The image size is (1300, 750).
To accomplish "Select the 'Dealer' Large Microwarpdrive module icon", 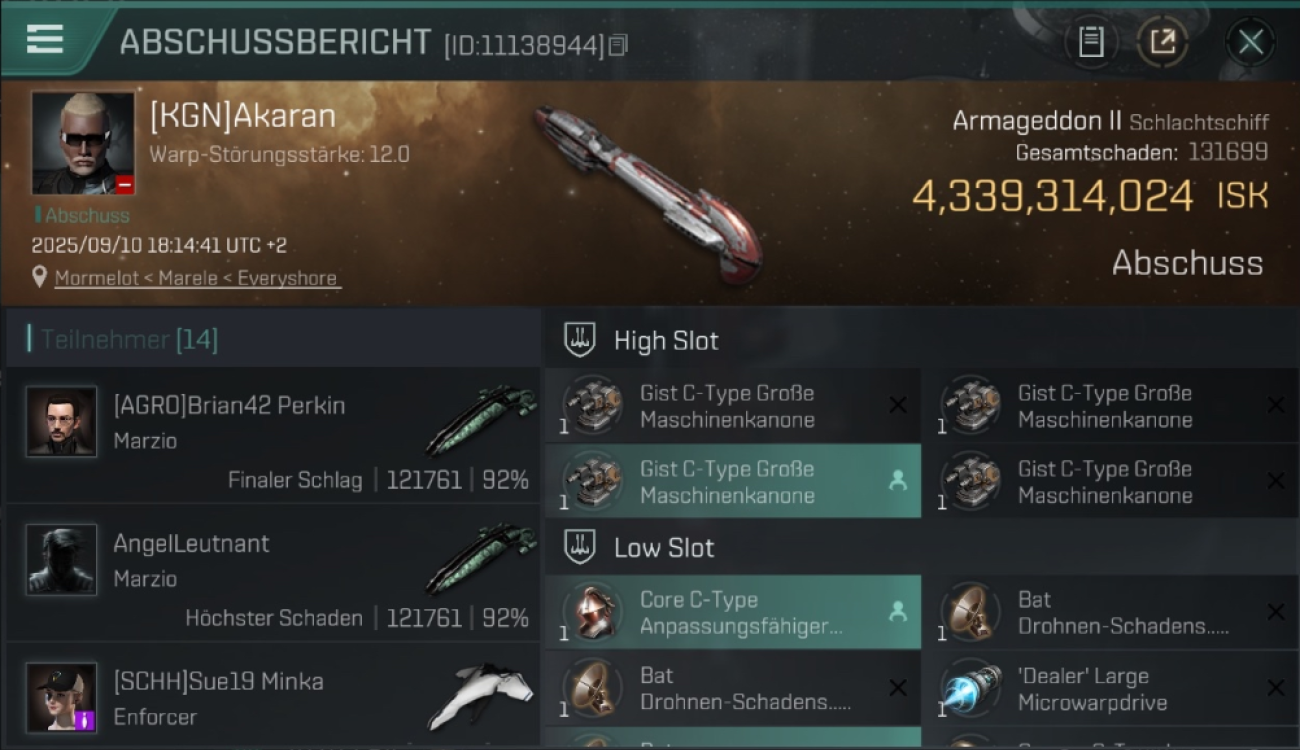I will click(969, 688).
